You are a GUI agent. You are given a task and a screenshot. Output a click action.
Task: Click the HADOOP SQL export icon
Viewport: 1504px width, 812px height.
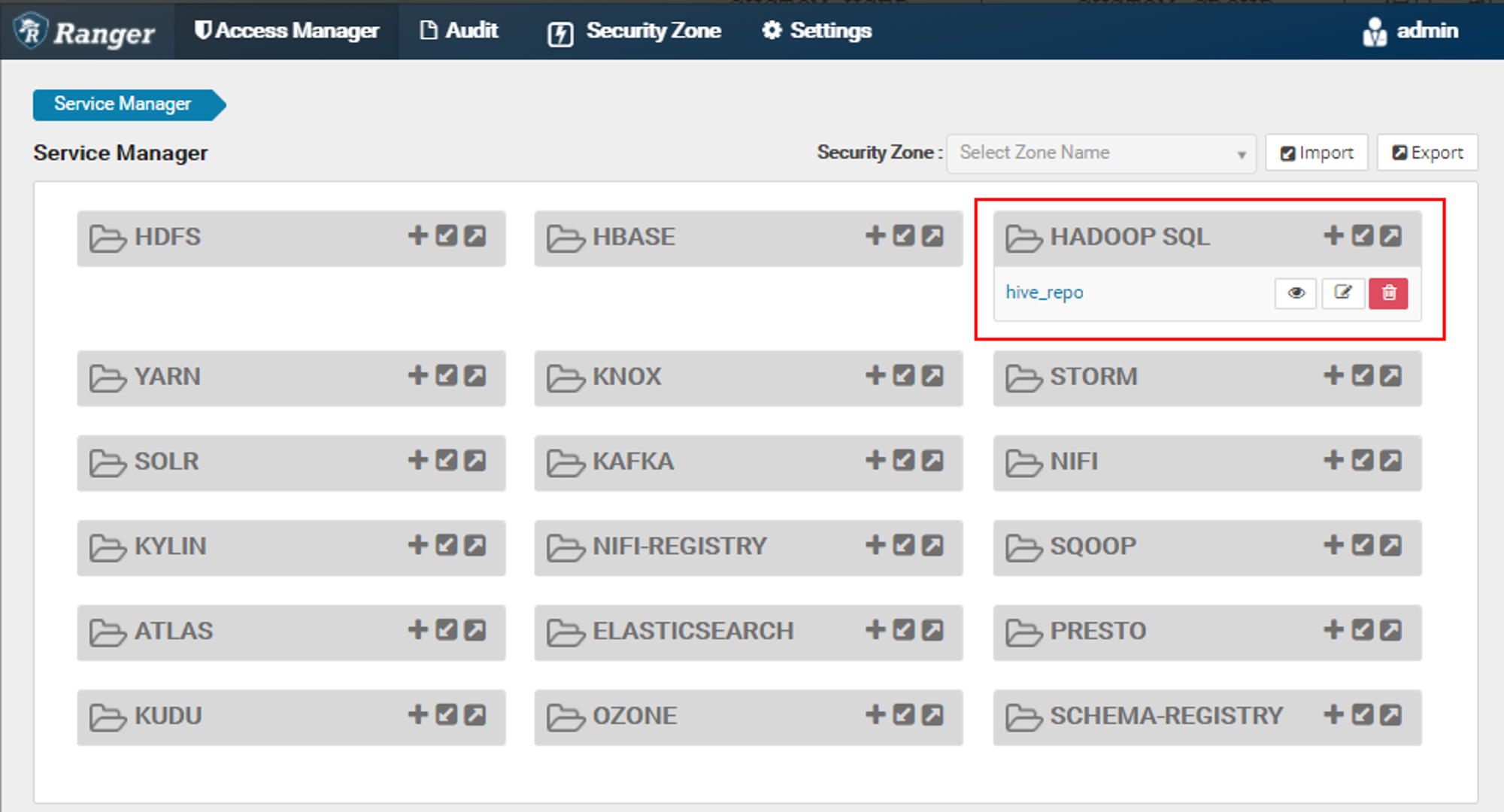[x=1391, y=236]
